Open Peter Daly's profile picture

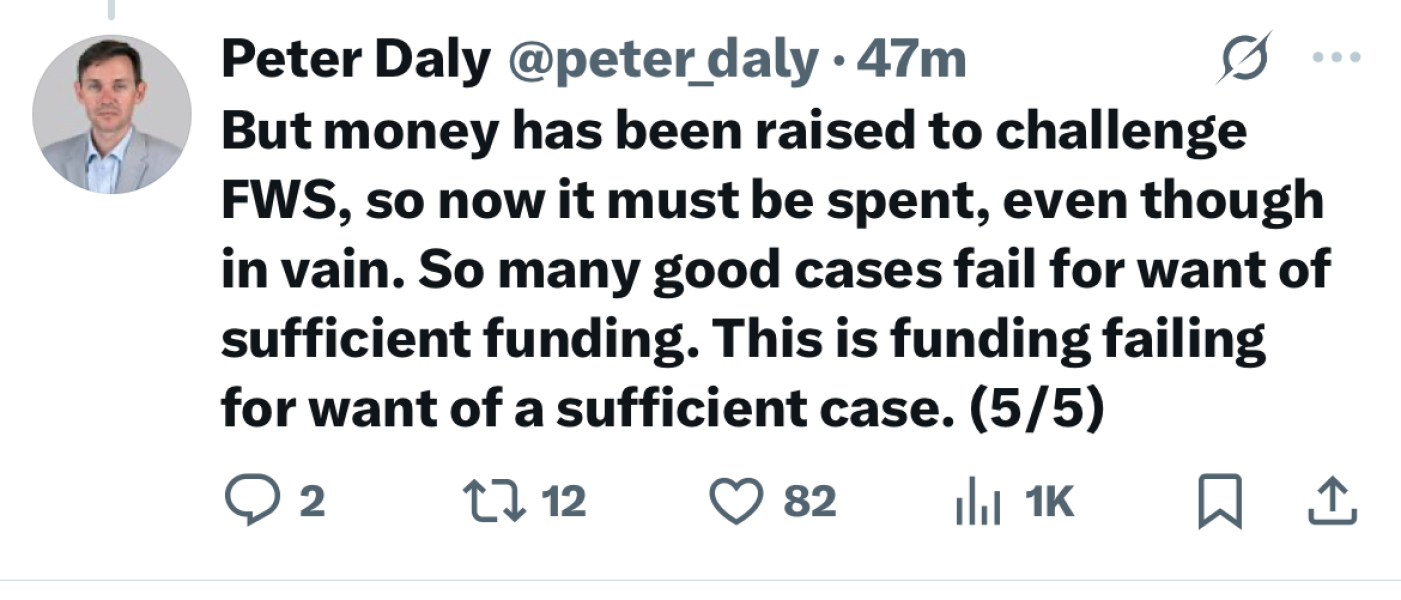111,114
